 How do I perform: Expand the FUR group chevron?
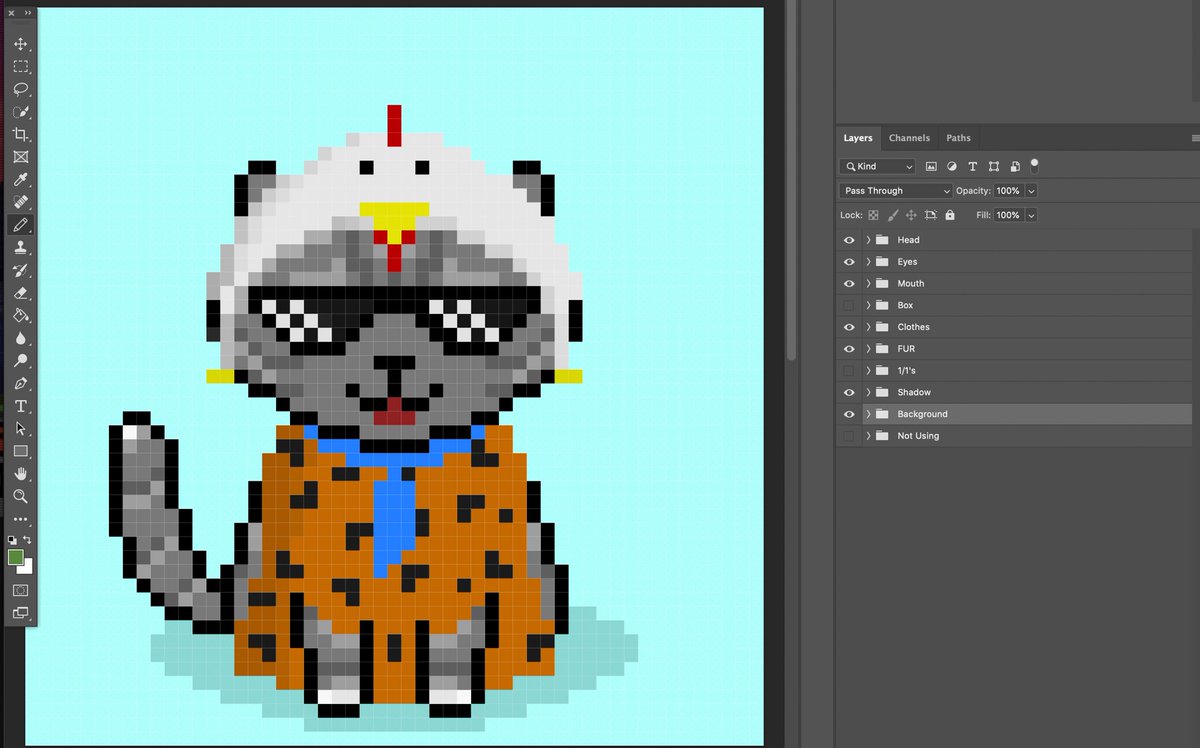pos(868,349)
